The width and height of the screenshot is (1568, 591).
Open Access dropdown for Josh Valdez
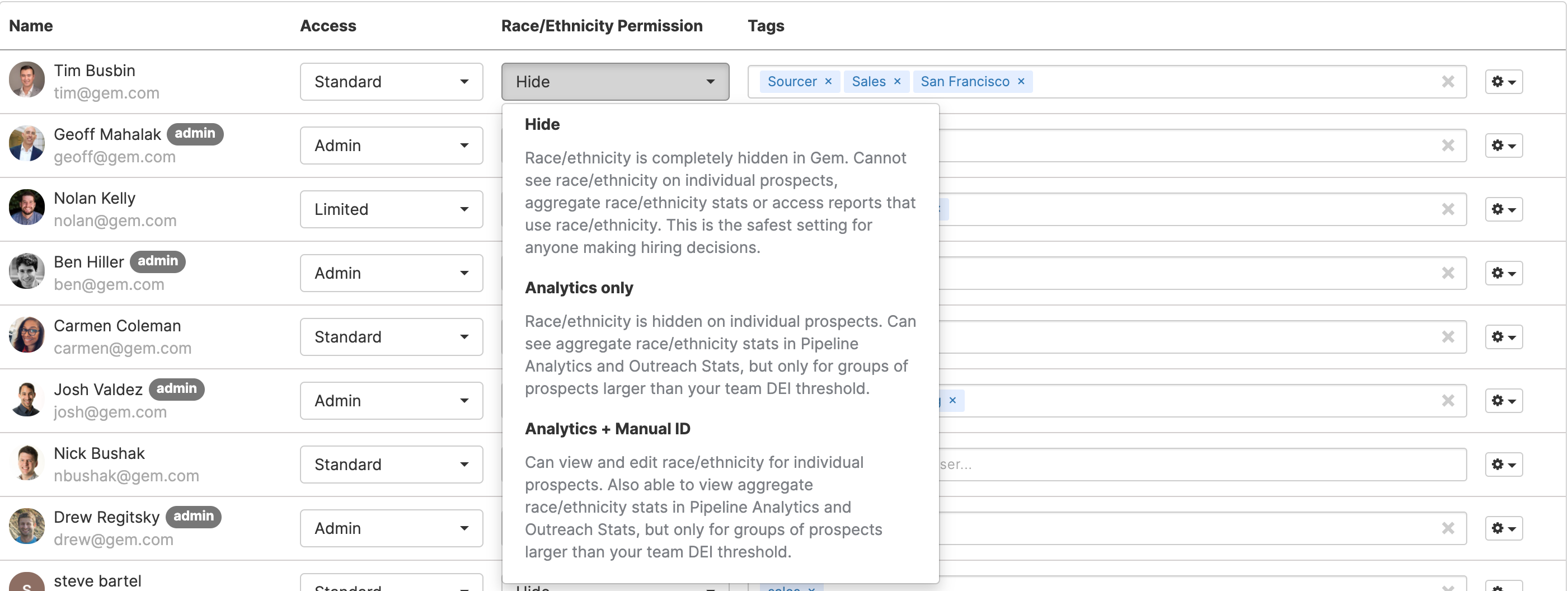pos(391,401)
